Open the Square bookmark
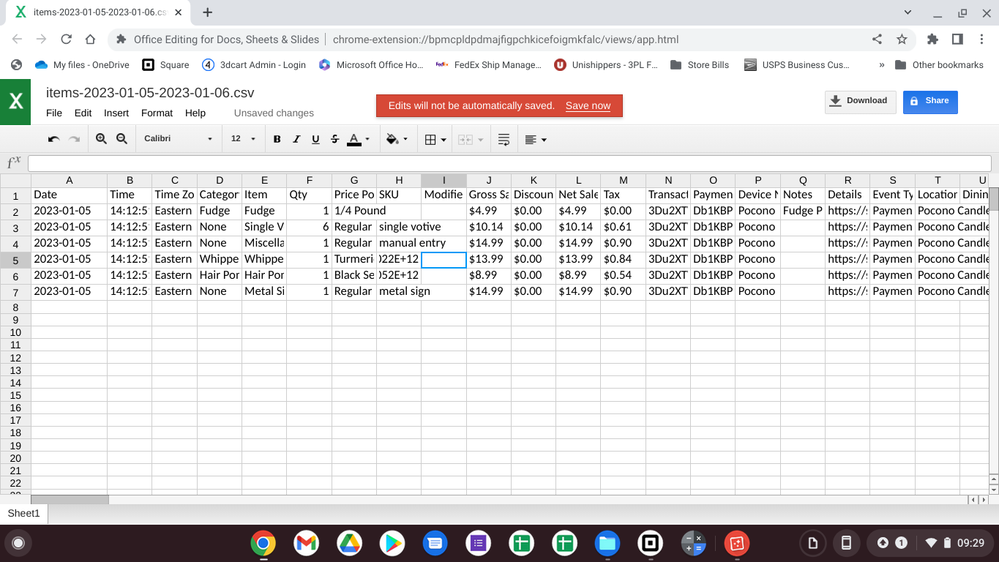999x562 pixels. 166,65
